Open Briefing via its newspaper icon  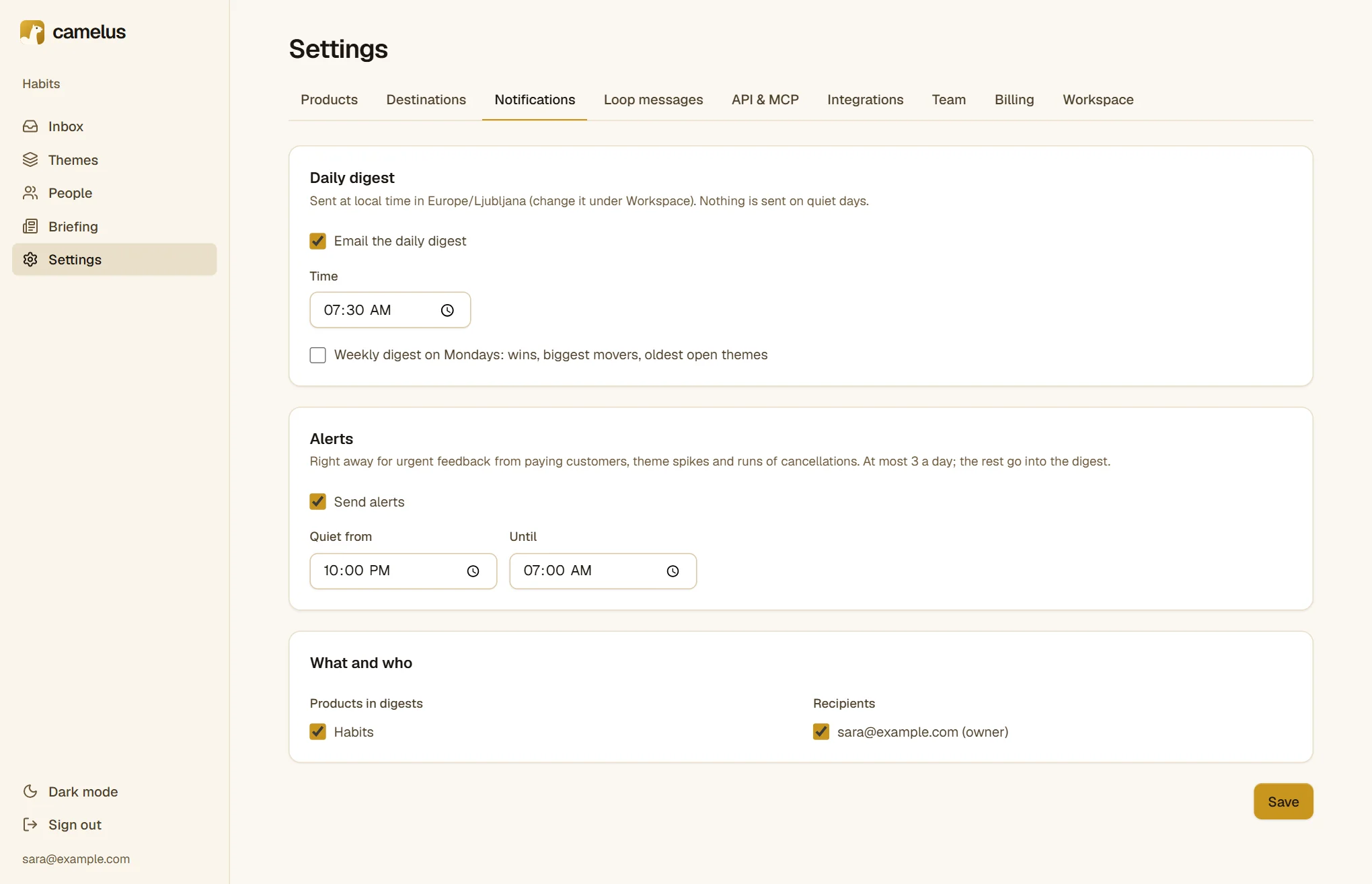point(30,226)
